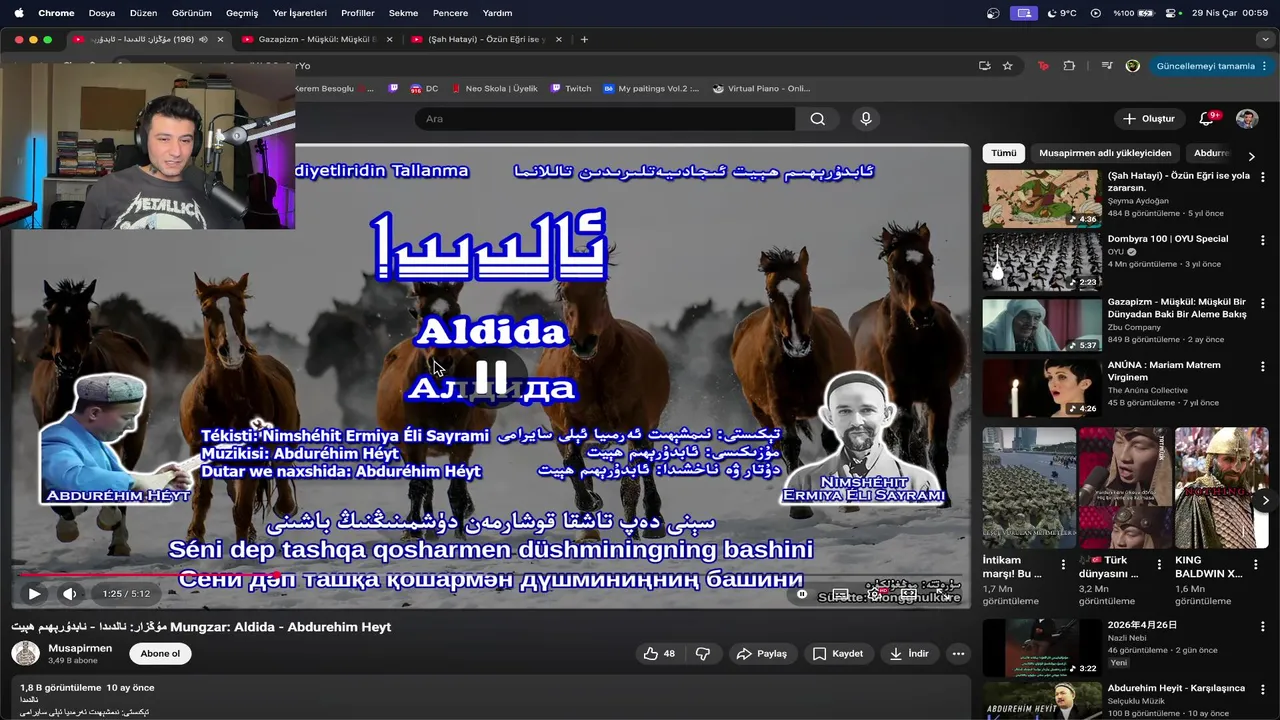Turn on subtitles in the video player
The width and height of the screenshot is (1280, 720).
[841, 594]
